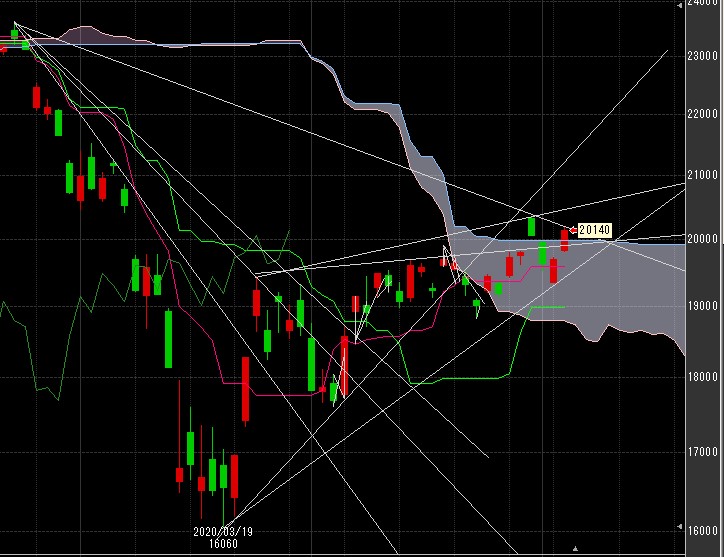
Task: Select the 16060 low price annotation
Action: [221, 544]
